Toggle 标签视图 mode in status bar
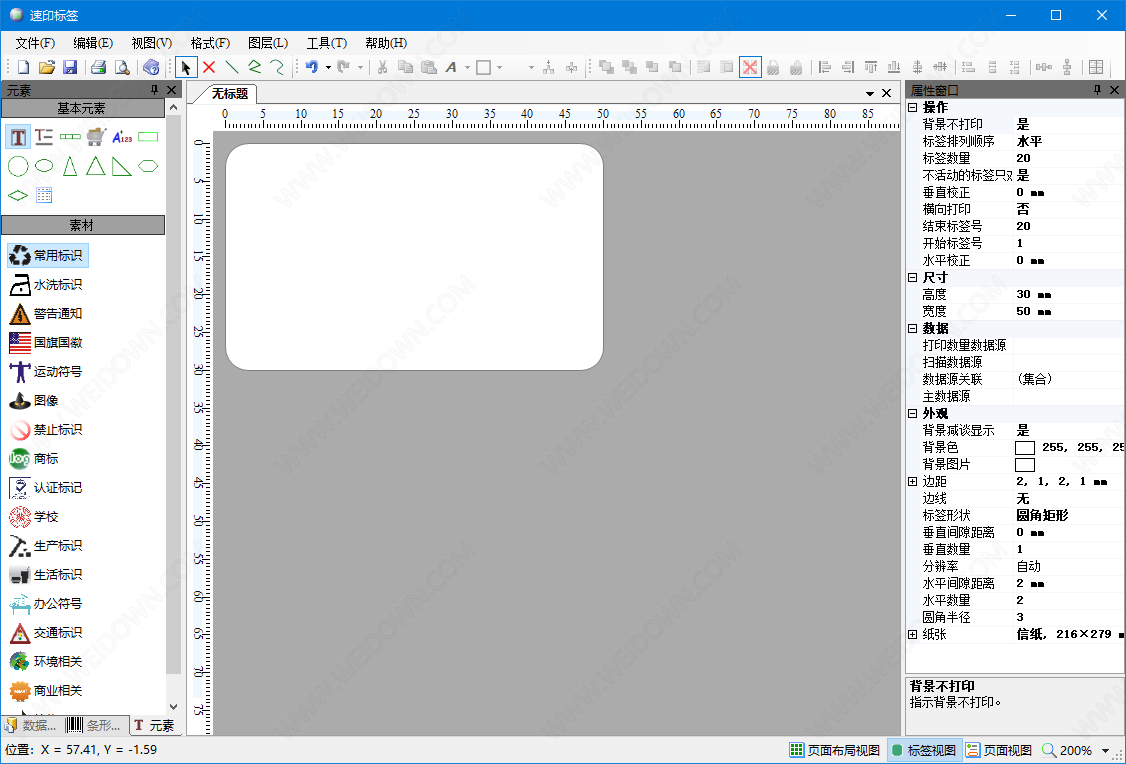Image resolution: width=1126 pixels, height=764 pixels. [923, 750]
